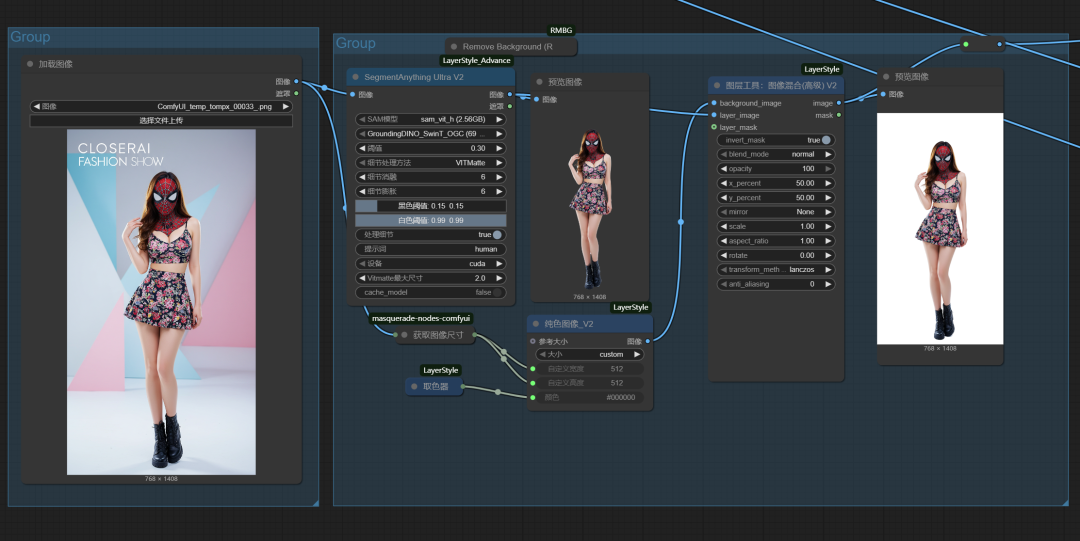This screenshot has width=1080, height=541.
Task: Open the transform_method lanczos combo
Action: [776, 269]
